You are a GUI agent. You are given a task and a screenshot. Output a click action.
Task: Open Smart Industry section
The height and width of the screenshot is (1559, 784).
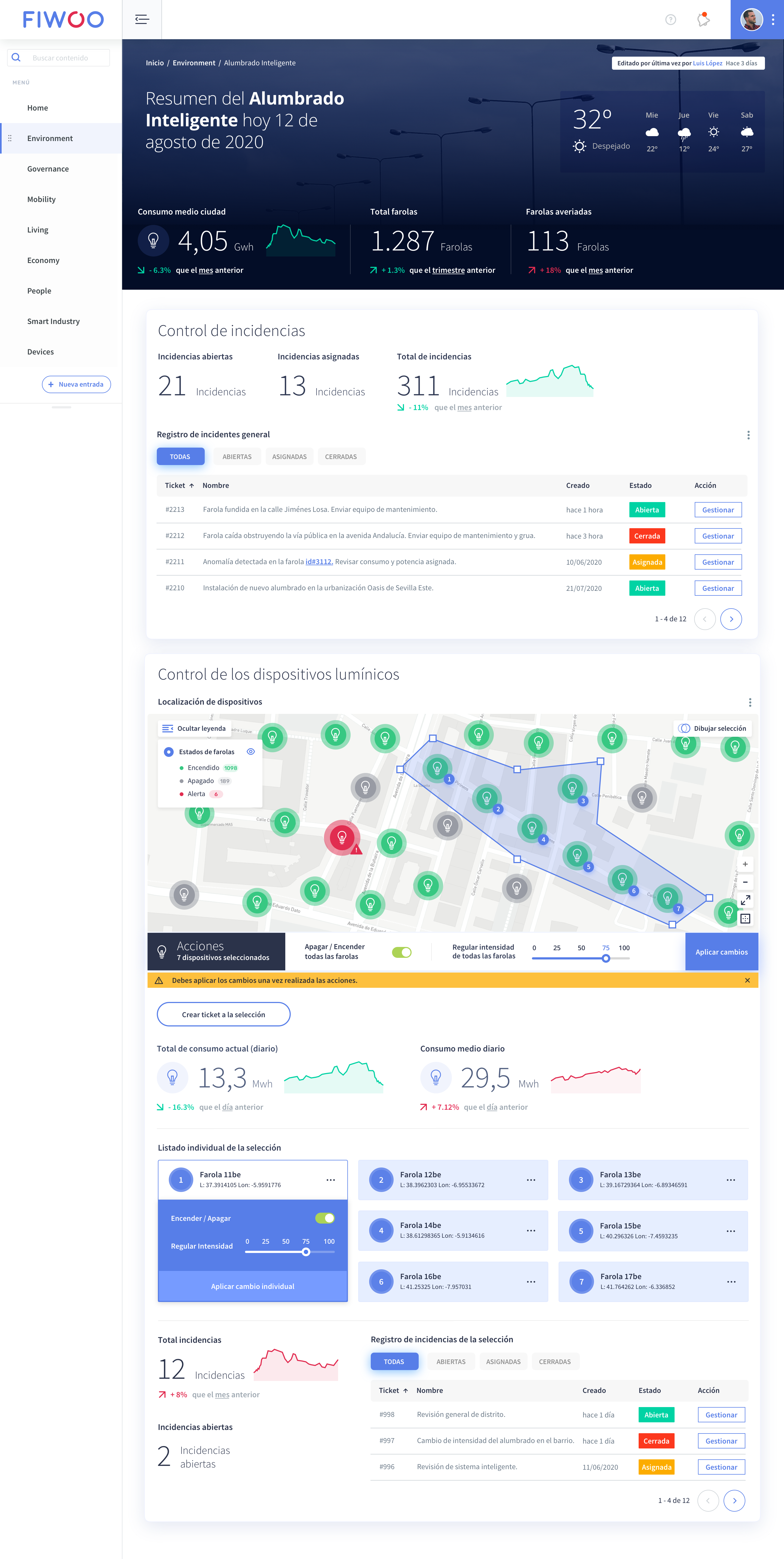click(53, 321)
